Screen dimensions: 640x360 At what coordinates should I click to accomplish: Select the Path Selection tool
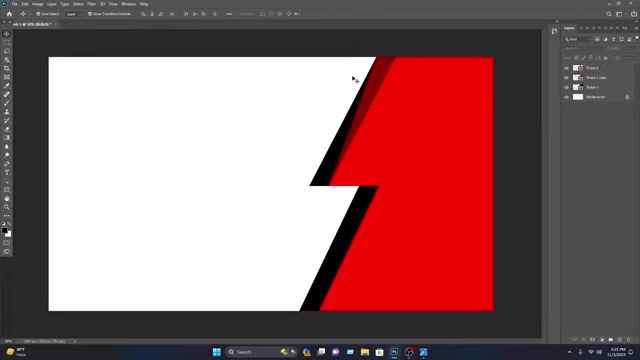pyautogui.click(x=7, y=181)
